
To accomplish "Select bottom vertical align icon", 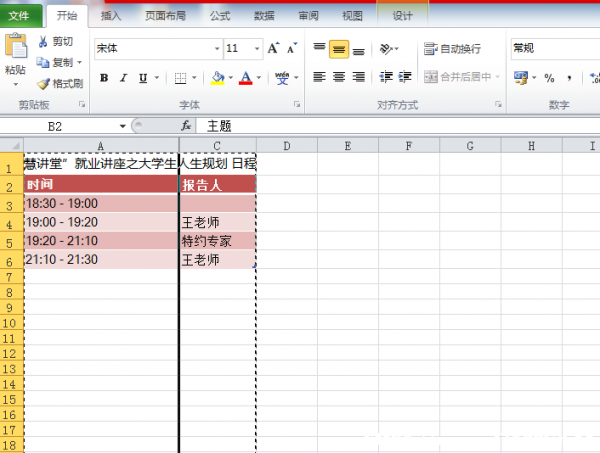I will pos(359,49).
